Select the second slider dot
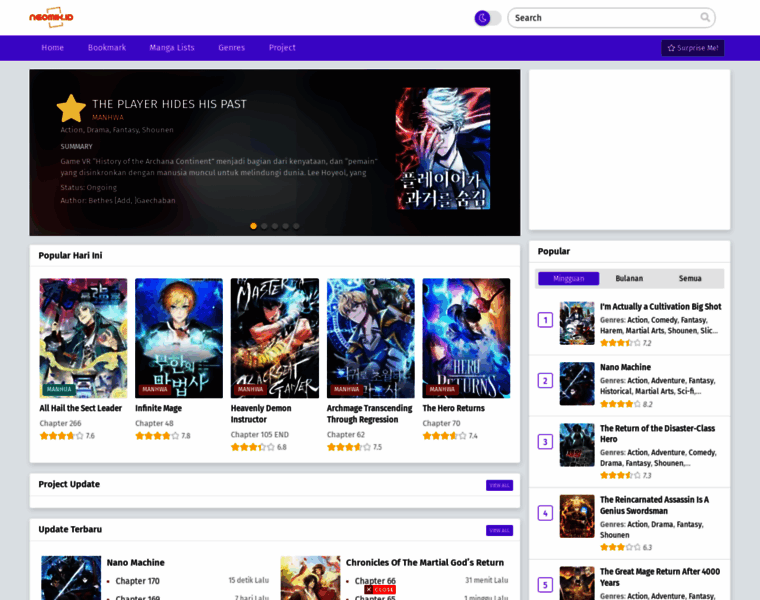 tap(264, 226)
